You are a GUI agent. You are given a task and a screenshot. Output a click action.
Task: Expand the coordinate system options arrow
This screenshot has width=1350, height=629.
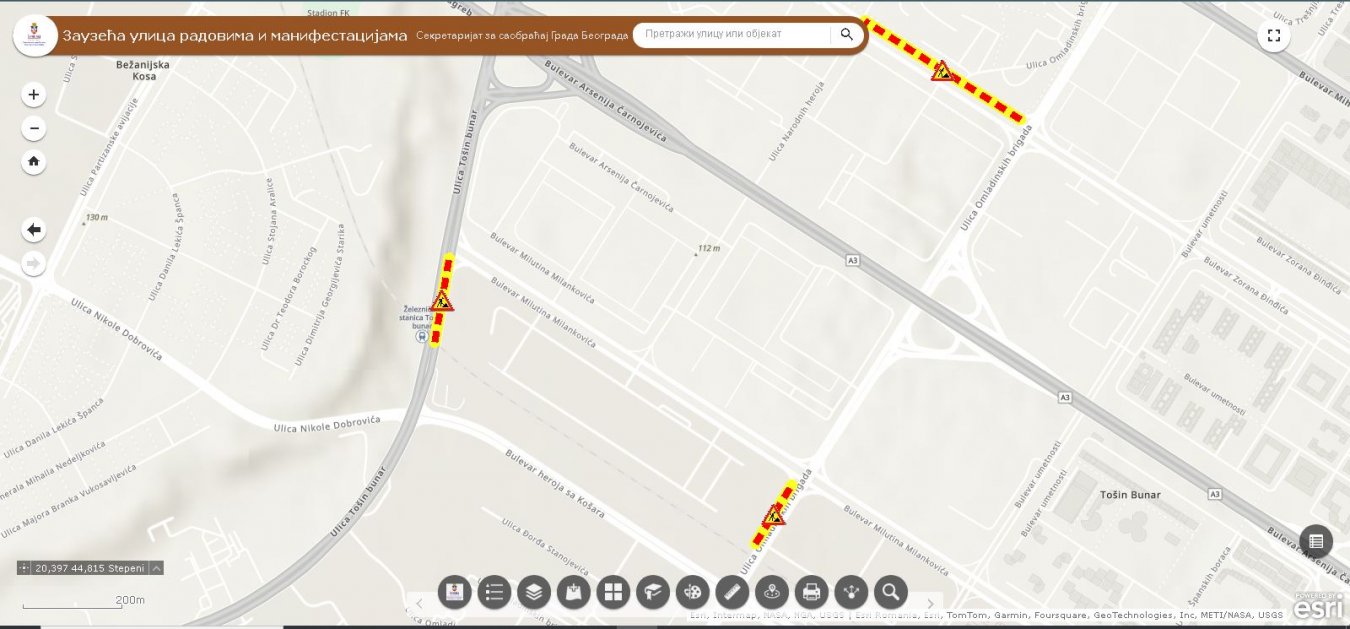(157, 568)
